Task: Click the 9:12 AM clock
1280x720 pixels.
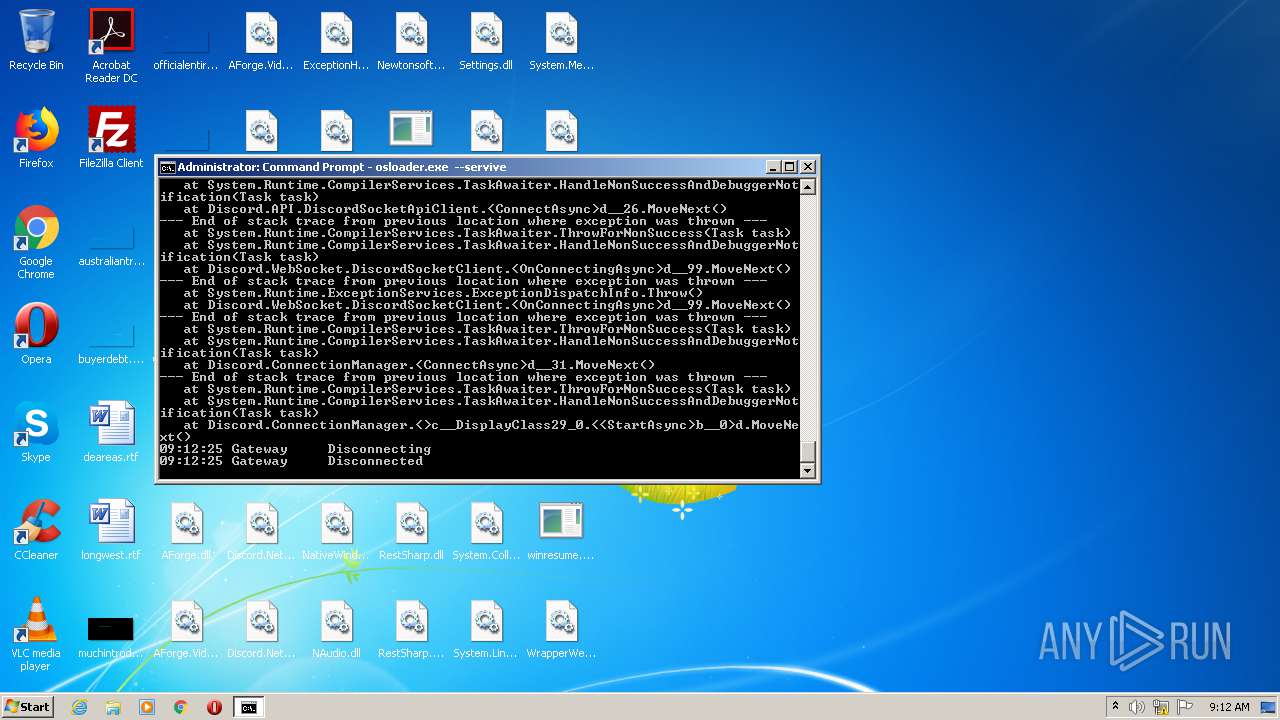Action: 1229,707
